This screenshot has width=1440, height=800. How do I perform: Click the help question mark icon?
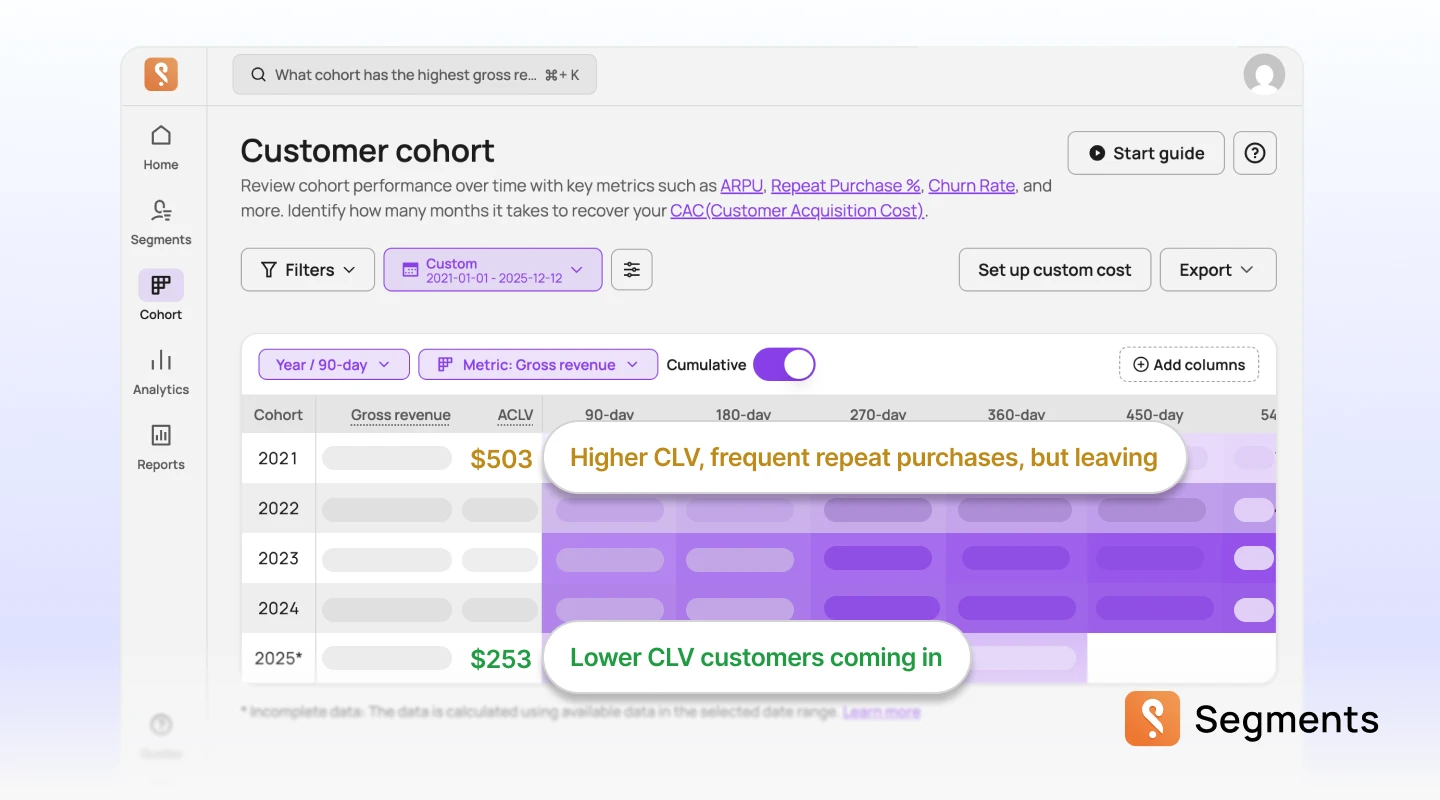pyautogui.click(x=1254, y=152)
